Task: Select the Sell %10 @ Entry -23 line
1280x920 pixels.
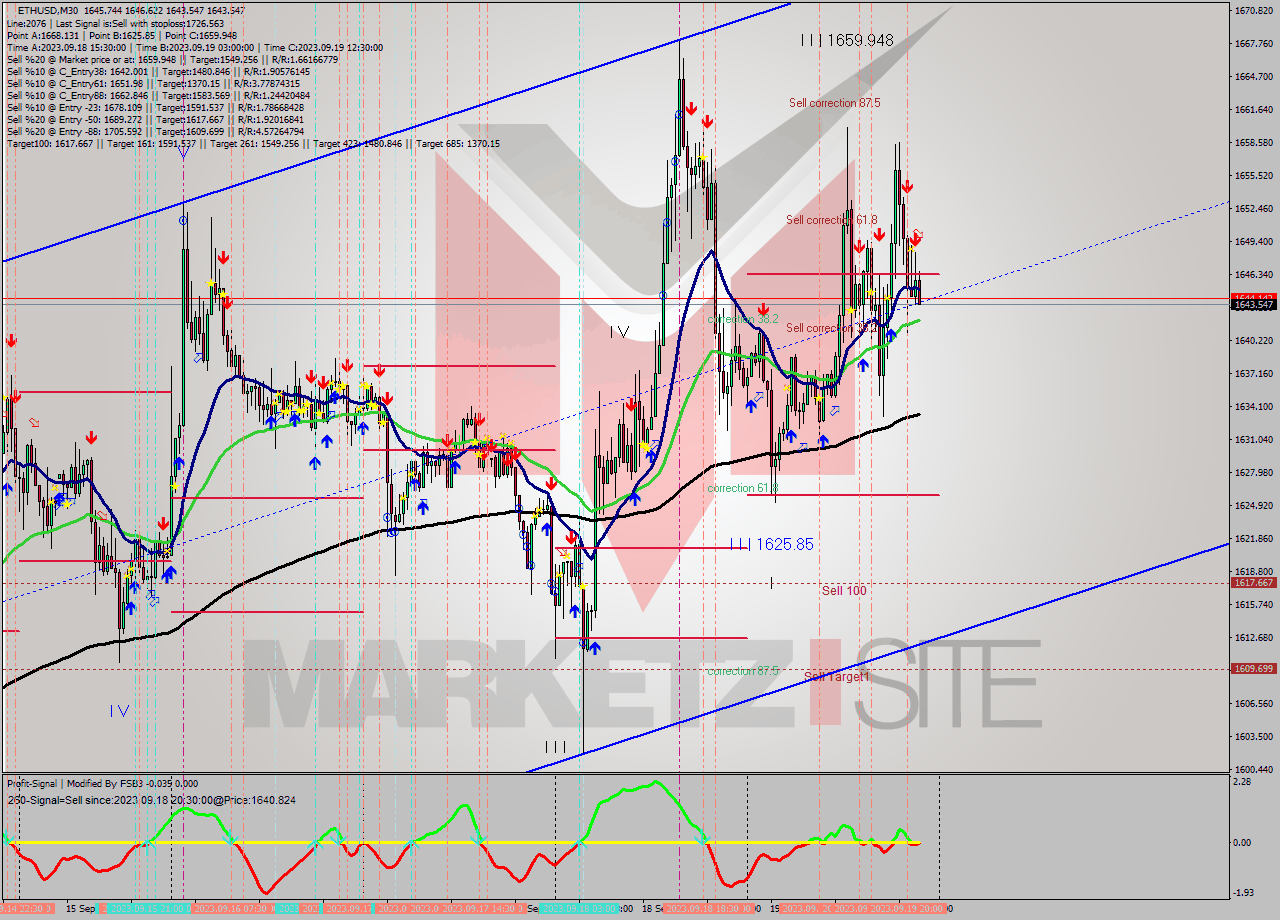Action: tap(155, 107)
